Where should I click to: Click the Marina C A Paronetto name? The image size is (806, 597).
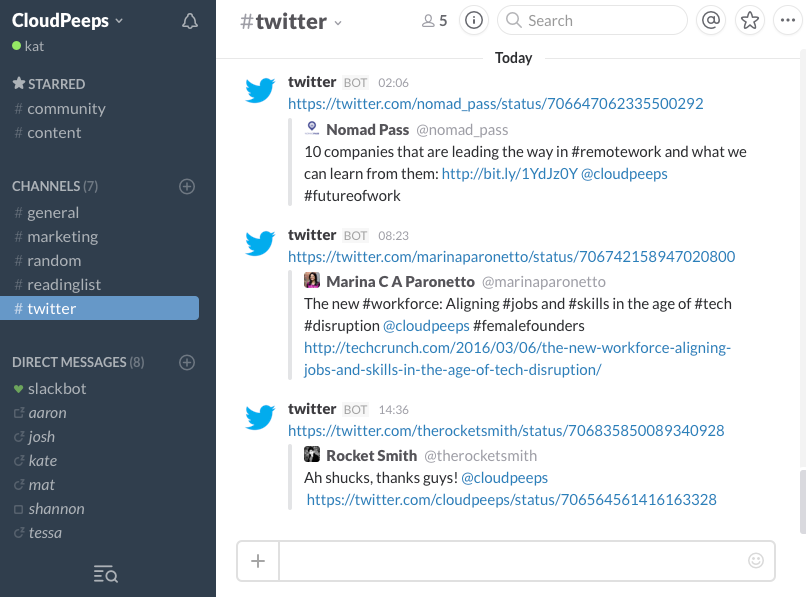pyautogui.click(x=400, y=282)
